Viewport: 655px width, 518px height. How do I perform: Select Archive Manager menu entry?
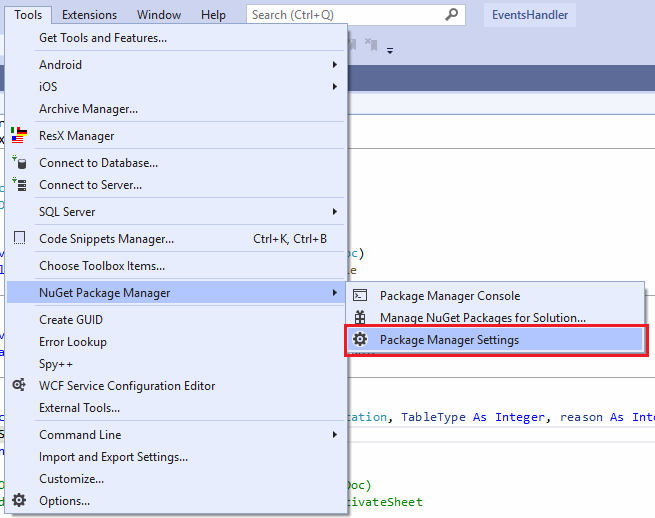click(x=176, y=109)
